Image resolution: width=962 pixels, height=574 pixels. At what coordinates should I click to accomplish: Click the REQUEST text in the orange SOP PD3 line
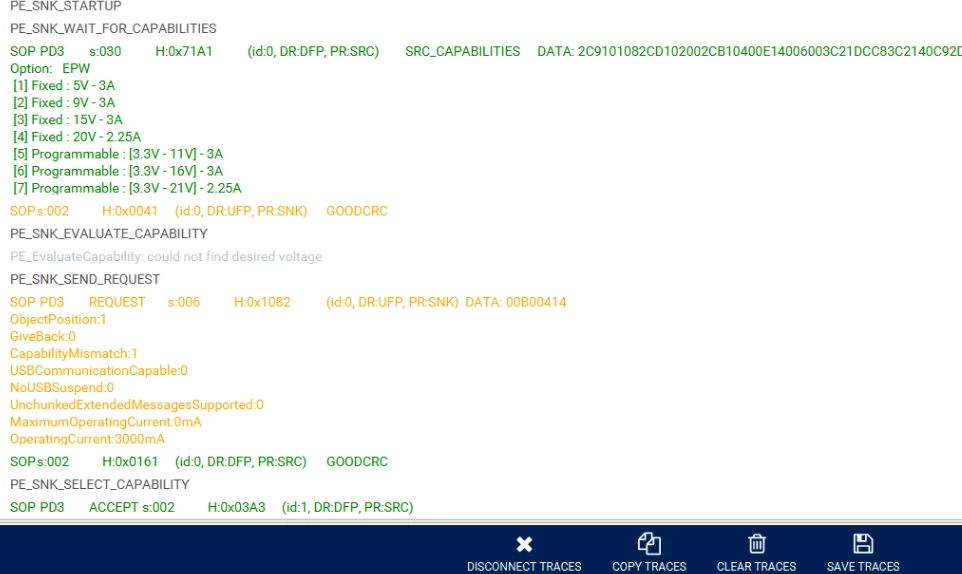tap(117, 302)
